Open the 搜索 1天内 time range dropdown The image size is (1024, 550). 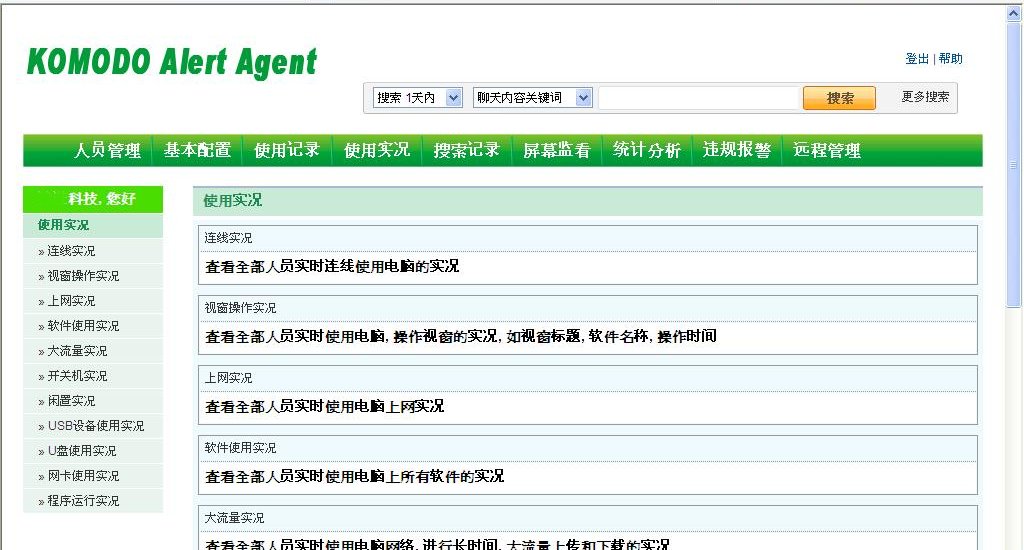click(x=418, y=98)
